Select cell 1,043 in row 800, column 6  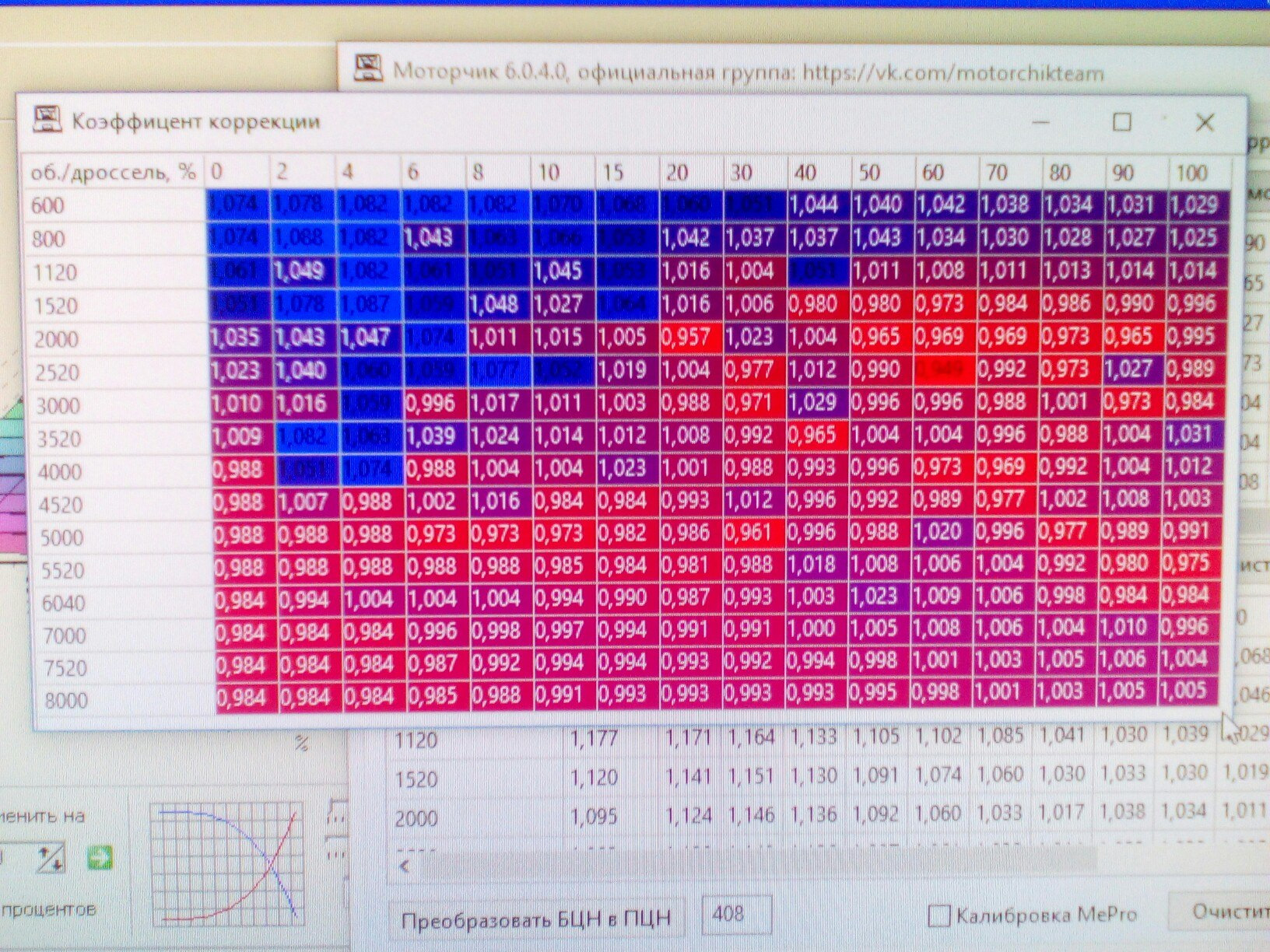[x=434, y=238]
